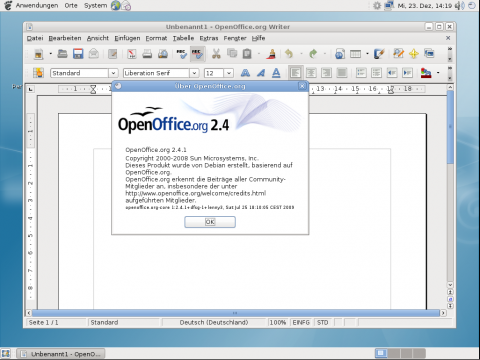
Task: Toggle Bullets list
Action: coord(376,73)
